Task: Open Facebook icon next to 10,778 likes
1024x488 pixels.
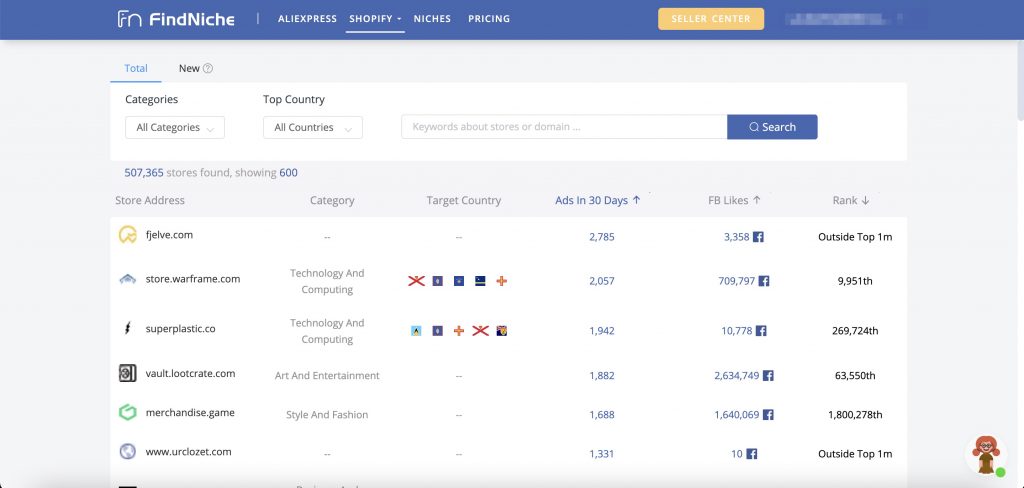Action: click(761, 331)
